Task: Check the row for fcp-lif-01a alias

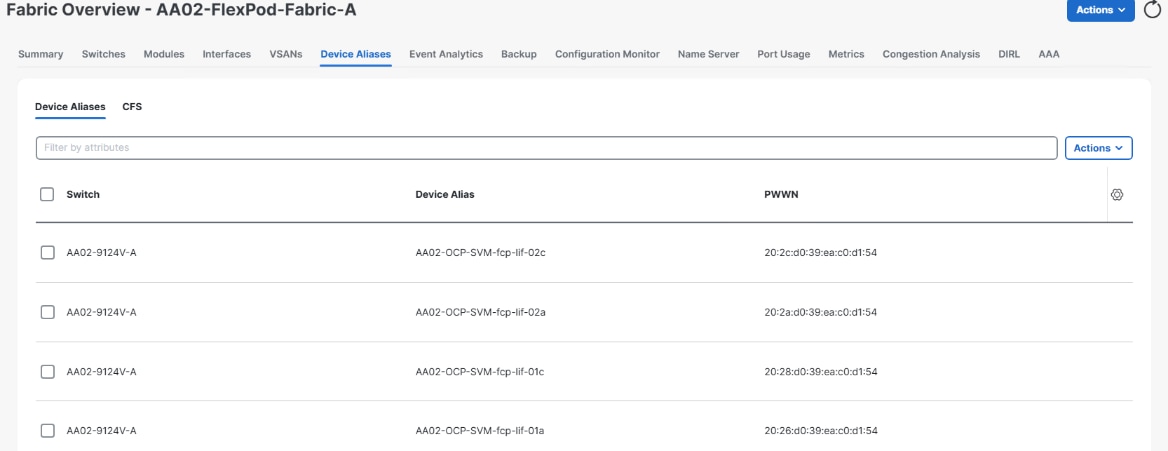Action: point(48,431)
